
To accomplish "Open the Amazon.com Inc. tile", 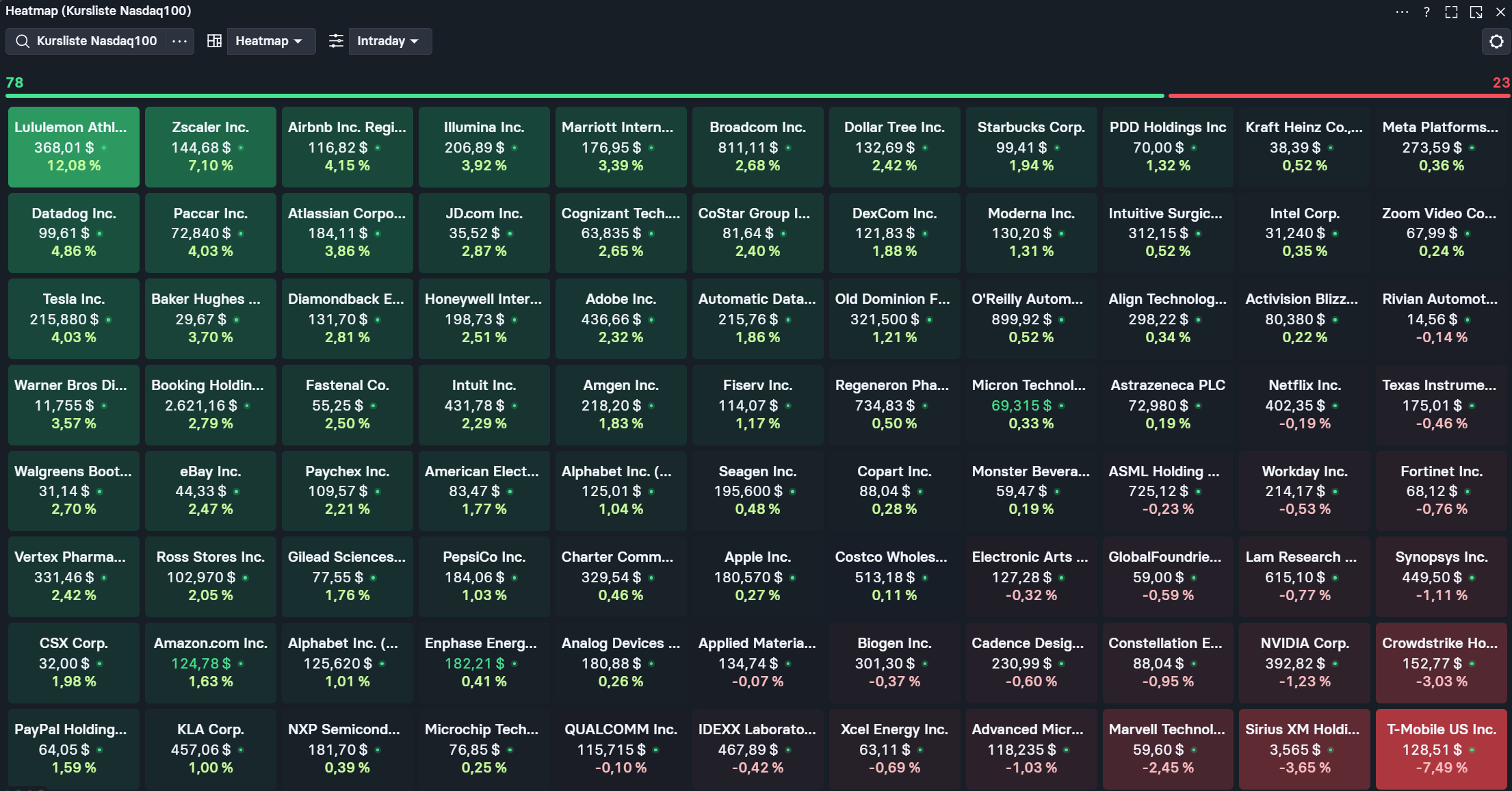I will (211, 663).
